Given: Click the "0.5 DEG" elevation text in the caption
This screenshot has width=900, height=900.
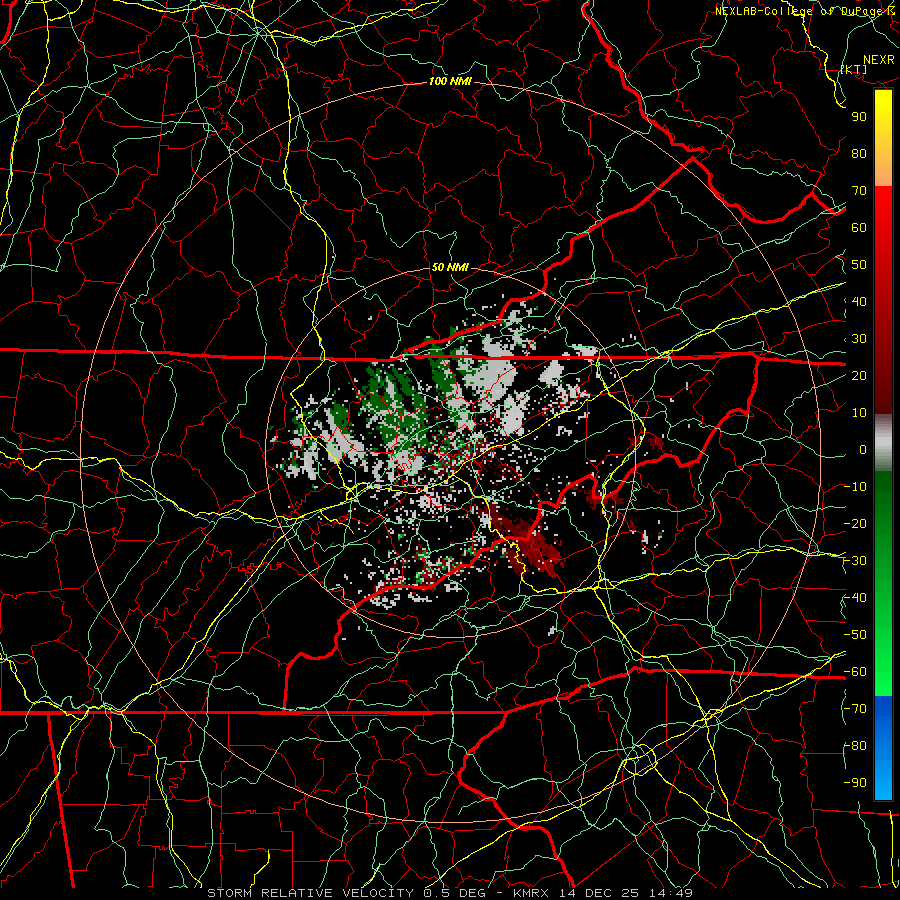Looking at the screenshot, I should click(454, 893).
